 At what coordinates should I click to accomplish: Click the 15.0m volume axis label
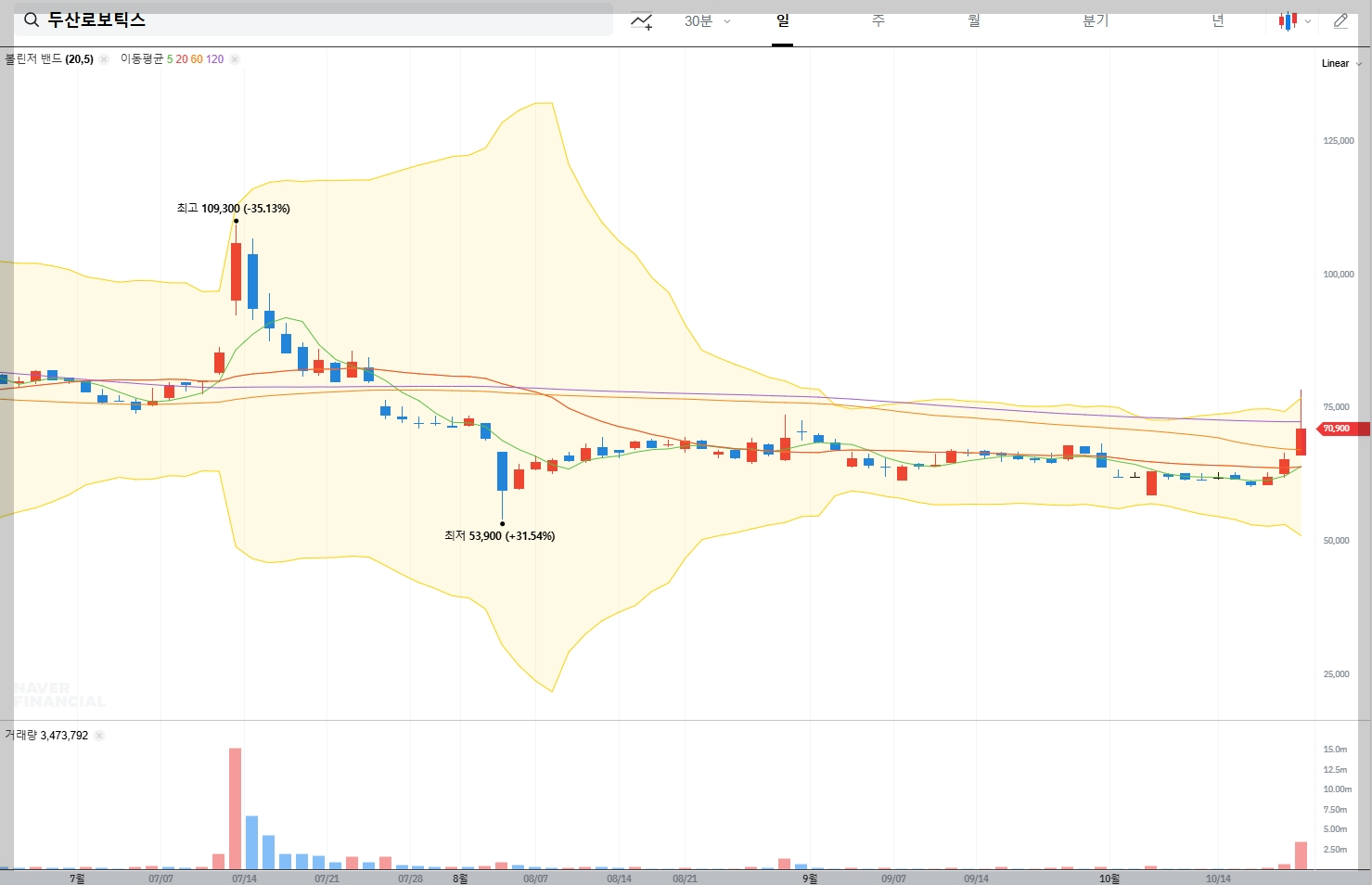point(1335,750)
